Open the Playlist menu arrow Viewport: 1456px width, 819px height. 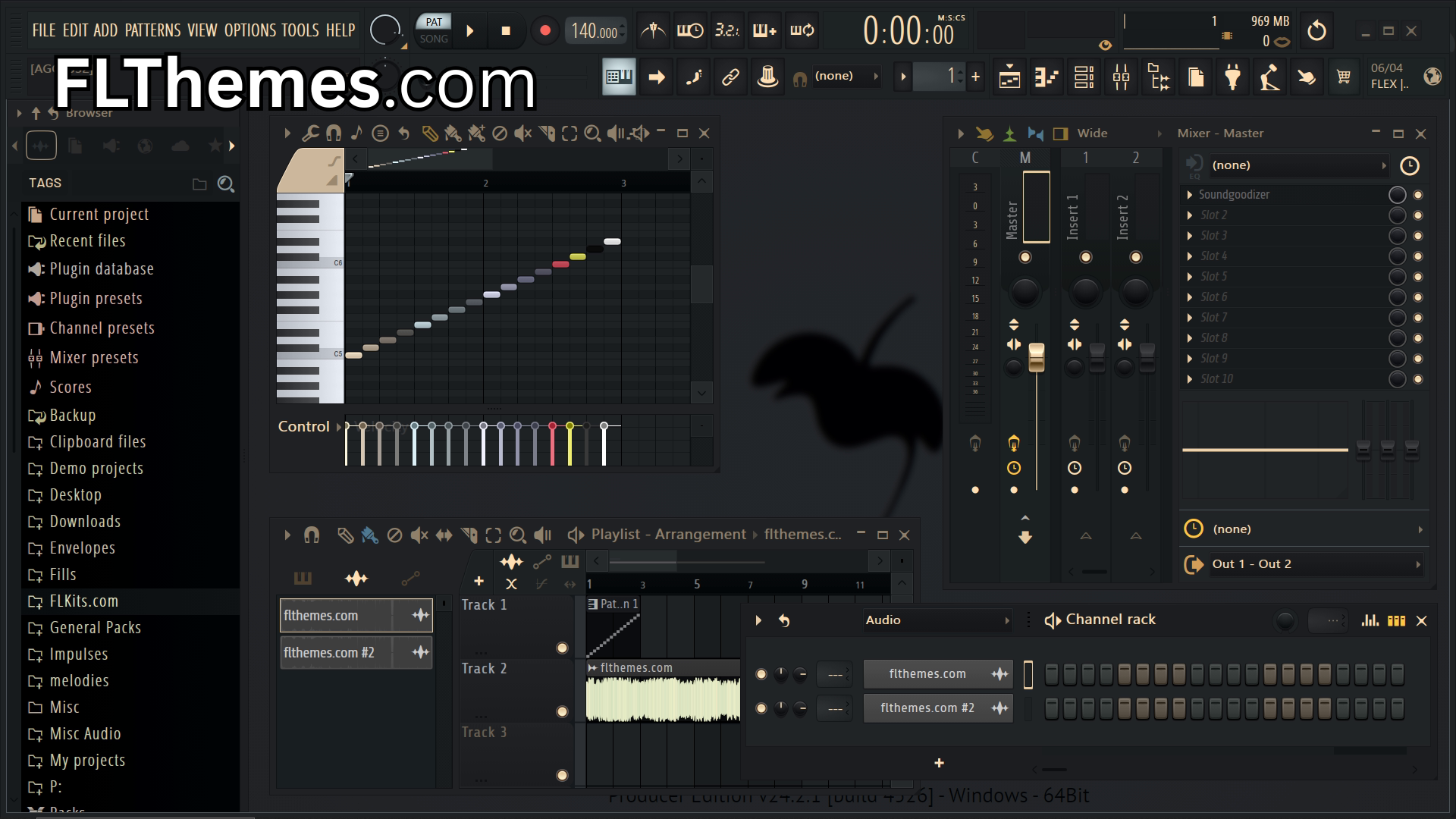pos(287,535)
